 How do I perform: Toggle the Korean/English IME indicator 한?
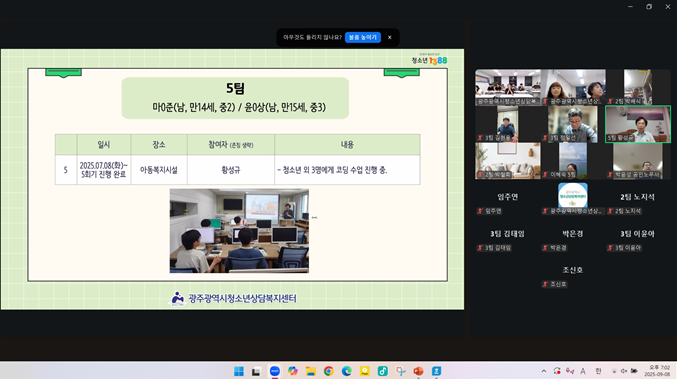(x=598, y=371)
